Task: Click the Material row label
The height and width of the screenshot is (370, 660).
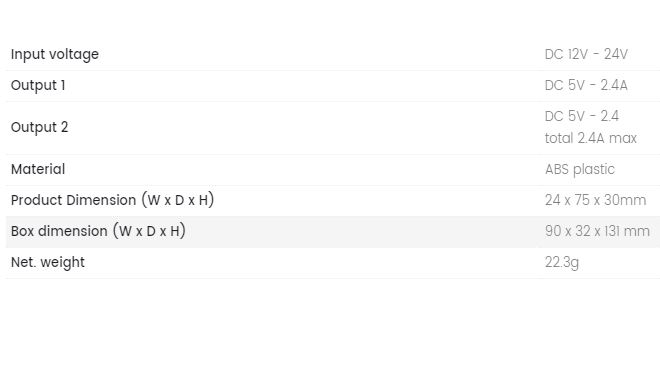Action: [x=38, y=169]
